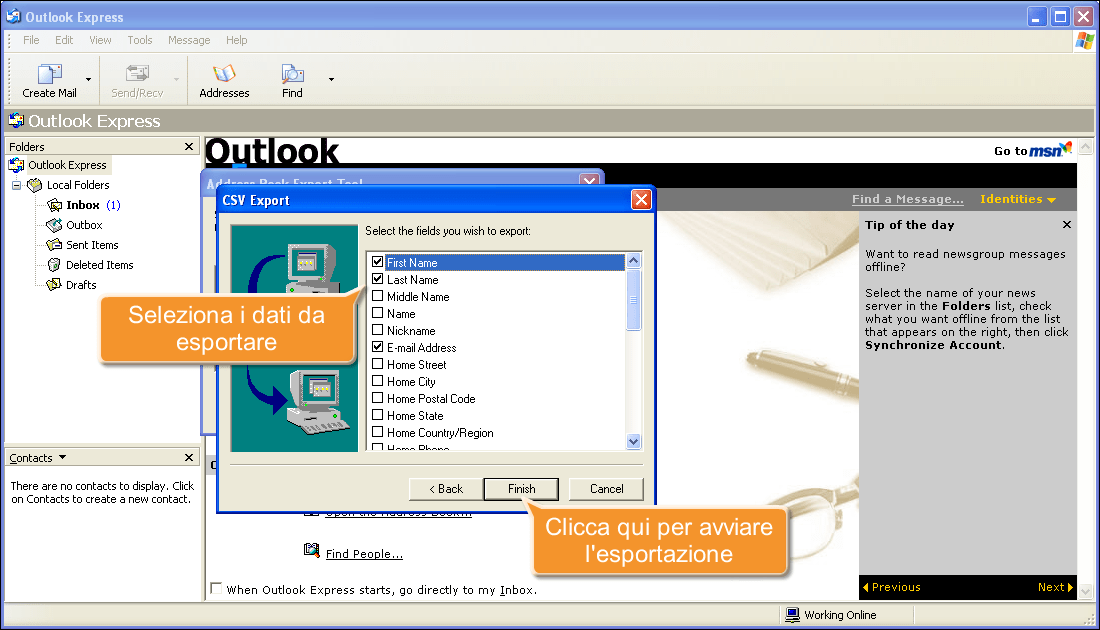Viewport: 1100px width, 630px height.
Task: Check the Nickname field
Action: [x=377, y=330]
